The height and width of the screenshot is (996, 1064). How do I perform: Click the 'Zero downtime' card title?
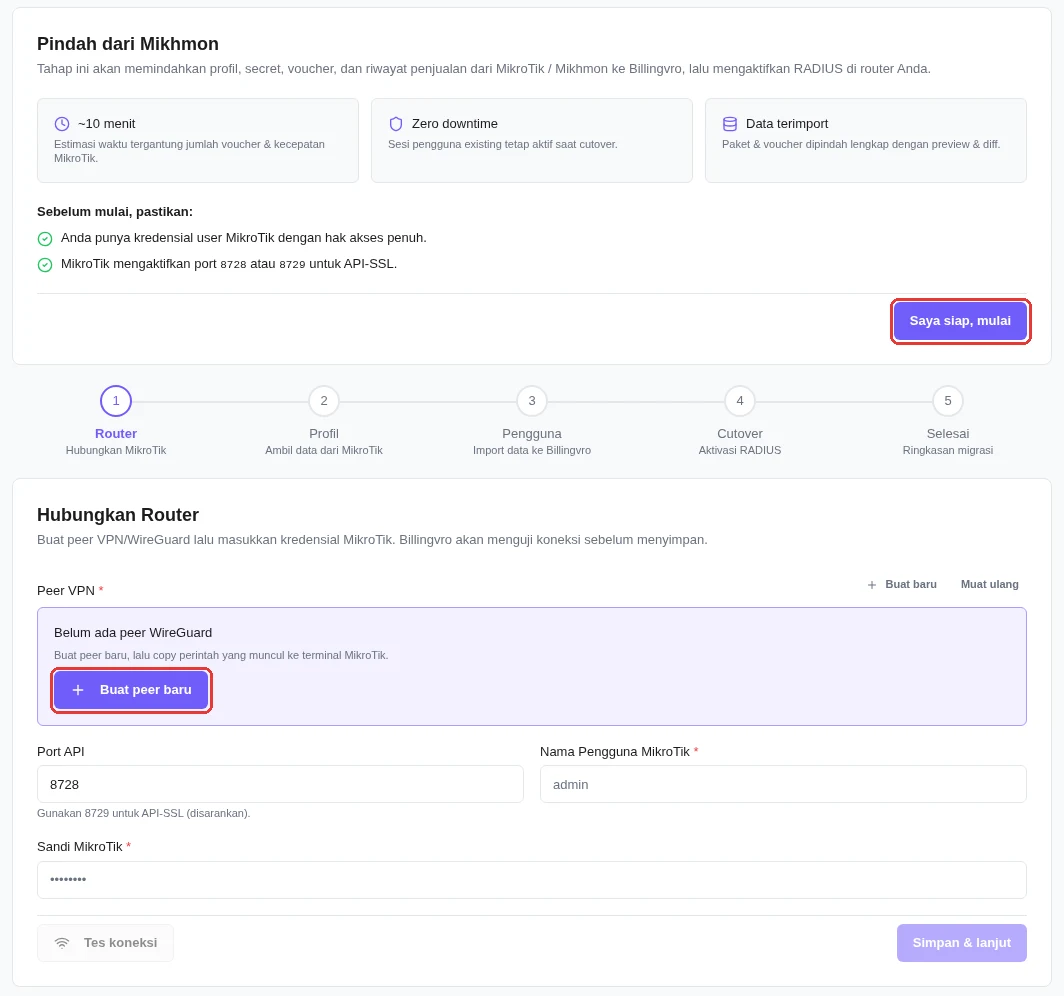pyautogui.click(x=455, y=123)
